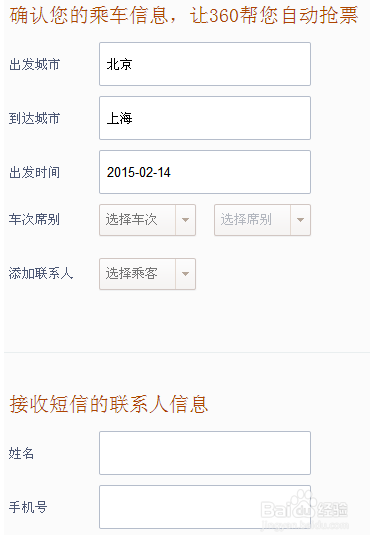Click the 出发城市 input showing 北京
The height and width of the screenshot is (535, 370).
click(205, 64)
